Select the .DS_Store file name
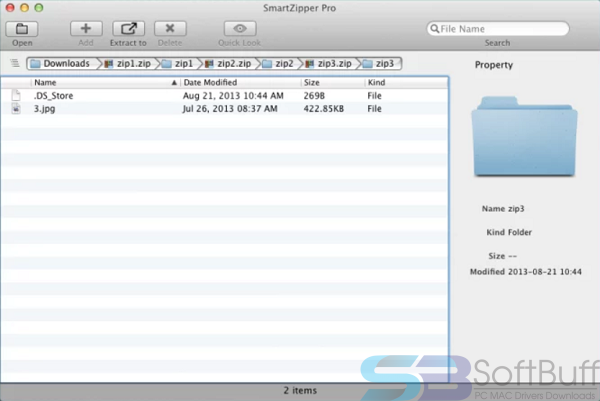This screenshot has width=600, height=401. (54, 96)
